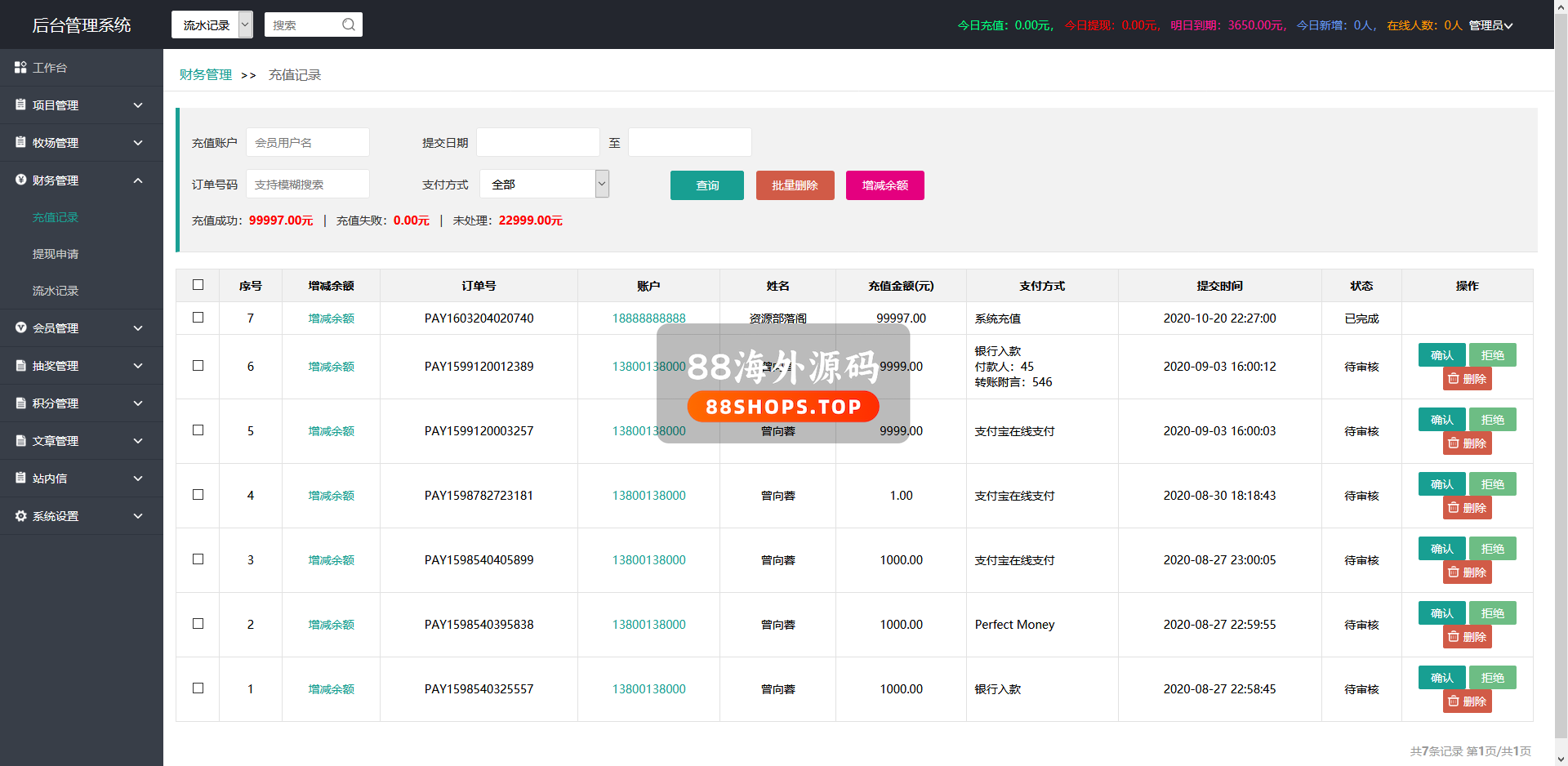Viewport: 1568px width, 766px height.
Task: Go to 流水记录 in sidebar submenu
Action: (x=56, y=291)
